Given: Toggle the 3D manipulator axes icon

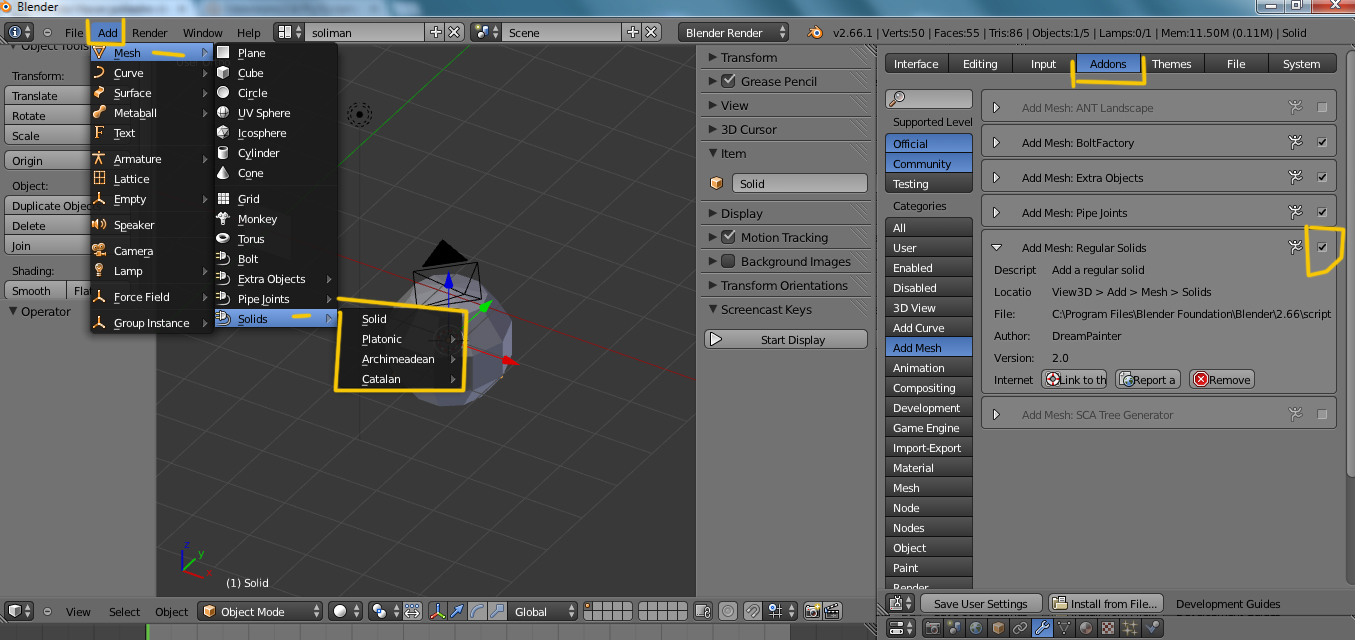Looking at the screenshot, I should [438, 611].
